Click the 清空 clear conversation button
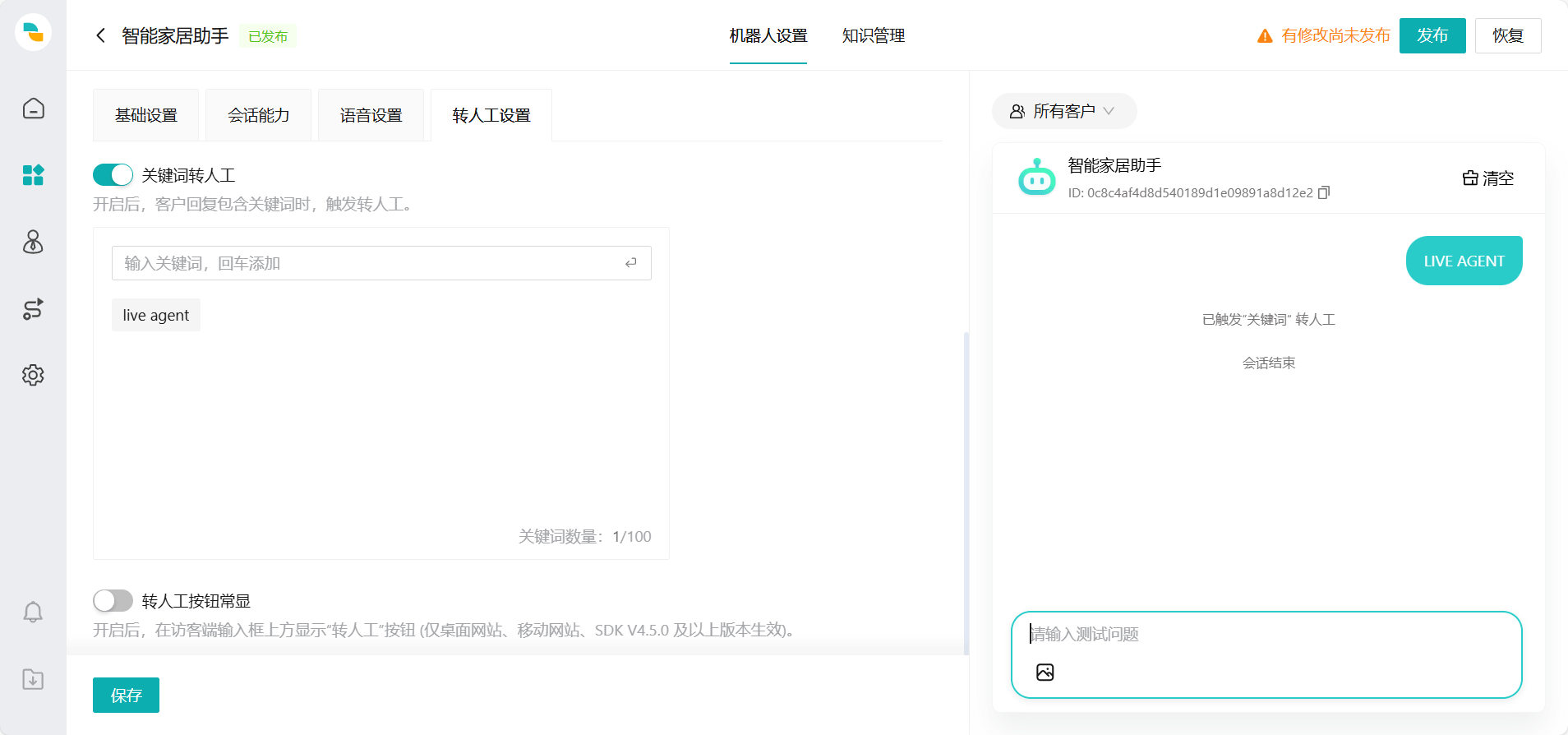The width and height of the screenshot is (1568, 735). point(1487,178)
